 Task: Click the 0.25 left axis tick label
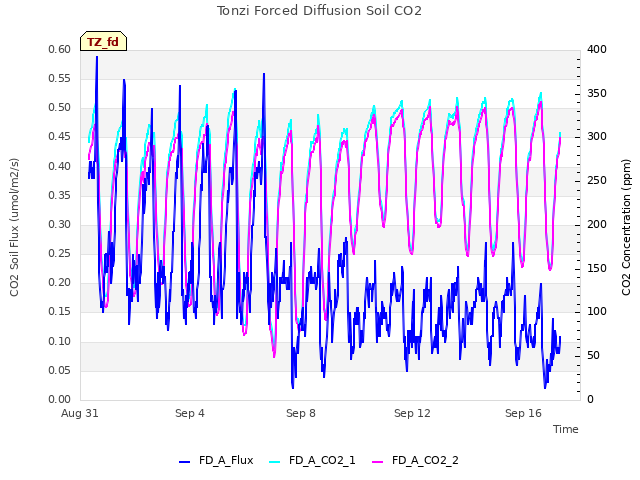60,253
